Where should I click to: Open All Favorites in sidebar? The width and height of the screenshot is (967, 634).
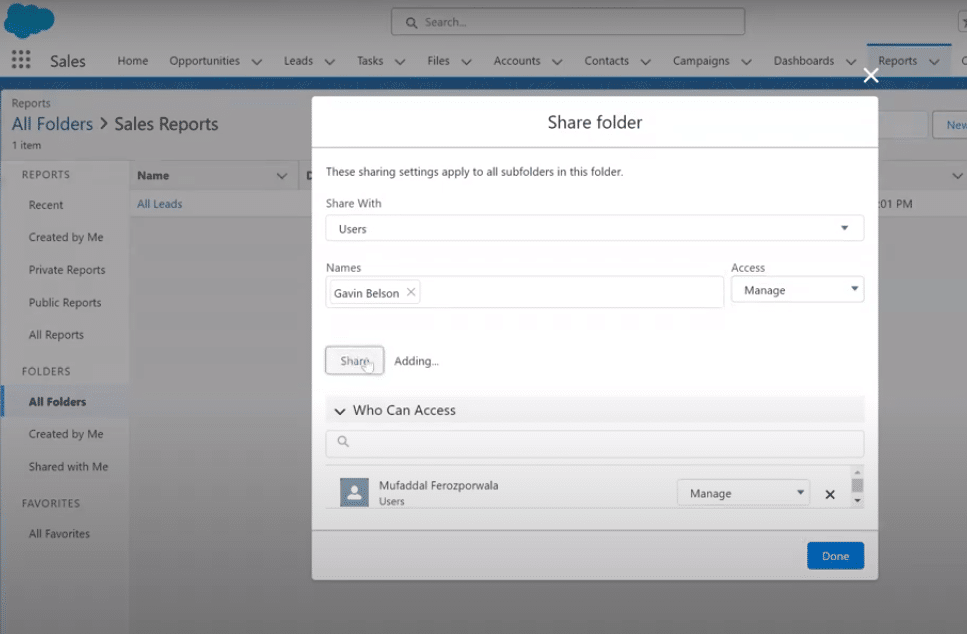click(x=59, y=533)
